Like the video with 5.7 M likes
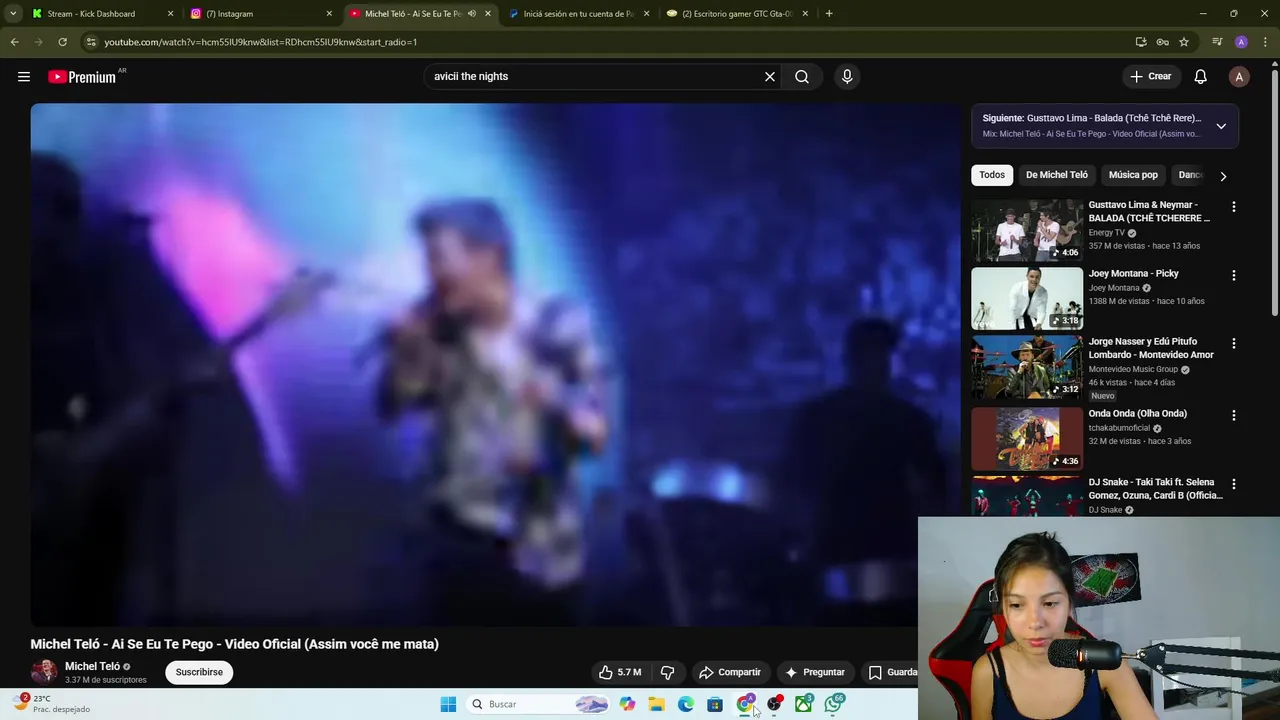1280x720 pixels. pos(620,672)
